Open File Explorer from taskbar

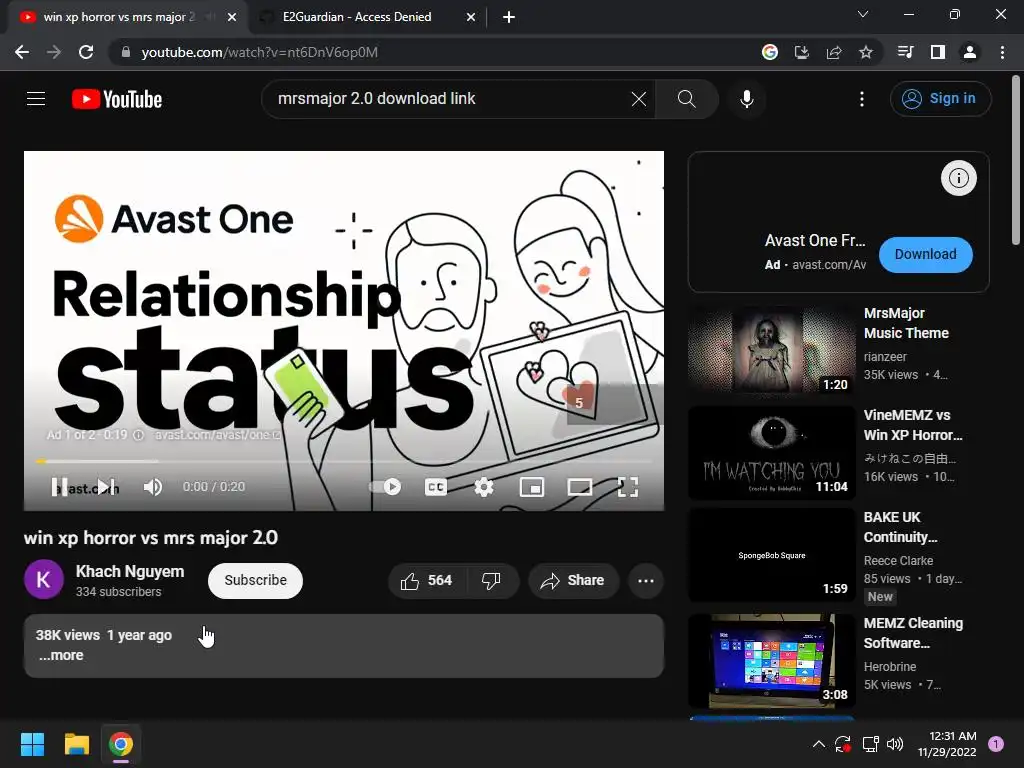(76, 744)
